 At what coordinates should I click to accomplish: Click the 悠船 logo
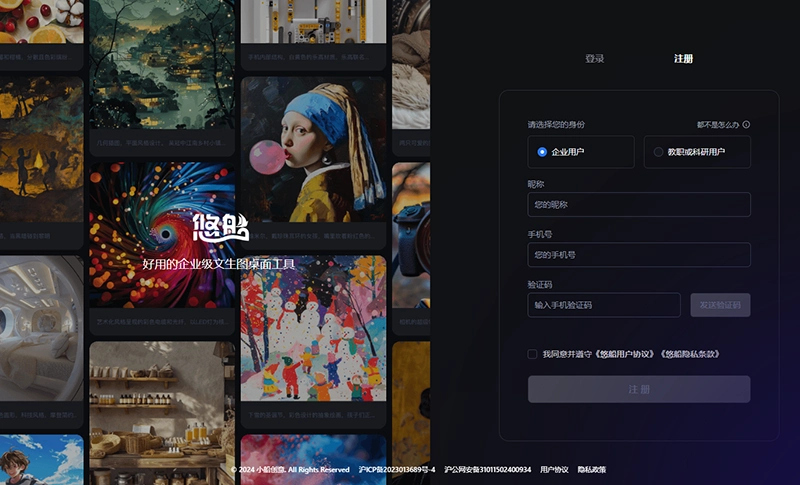point(220,227)
